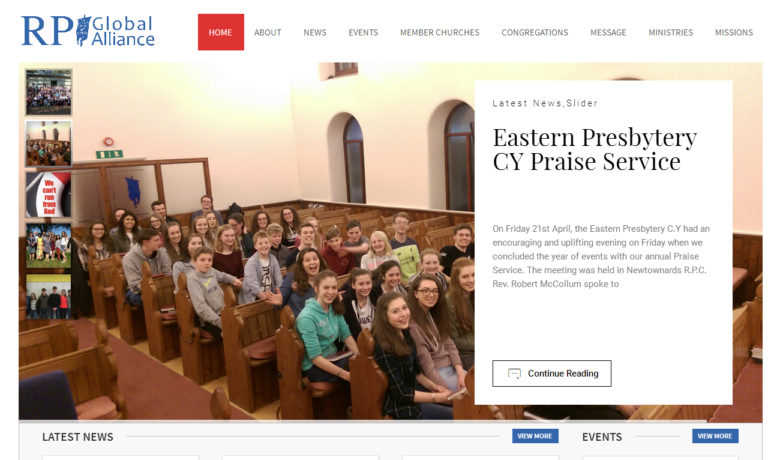
Task: Open the Congregations menu item
Action: tap(534, 32)
